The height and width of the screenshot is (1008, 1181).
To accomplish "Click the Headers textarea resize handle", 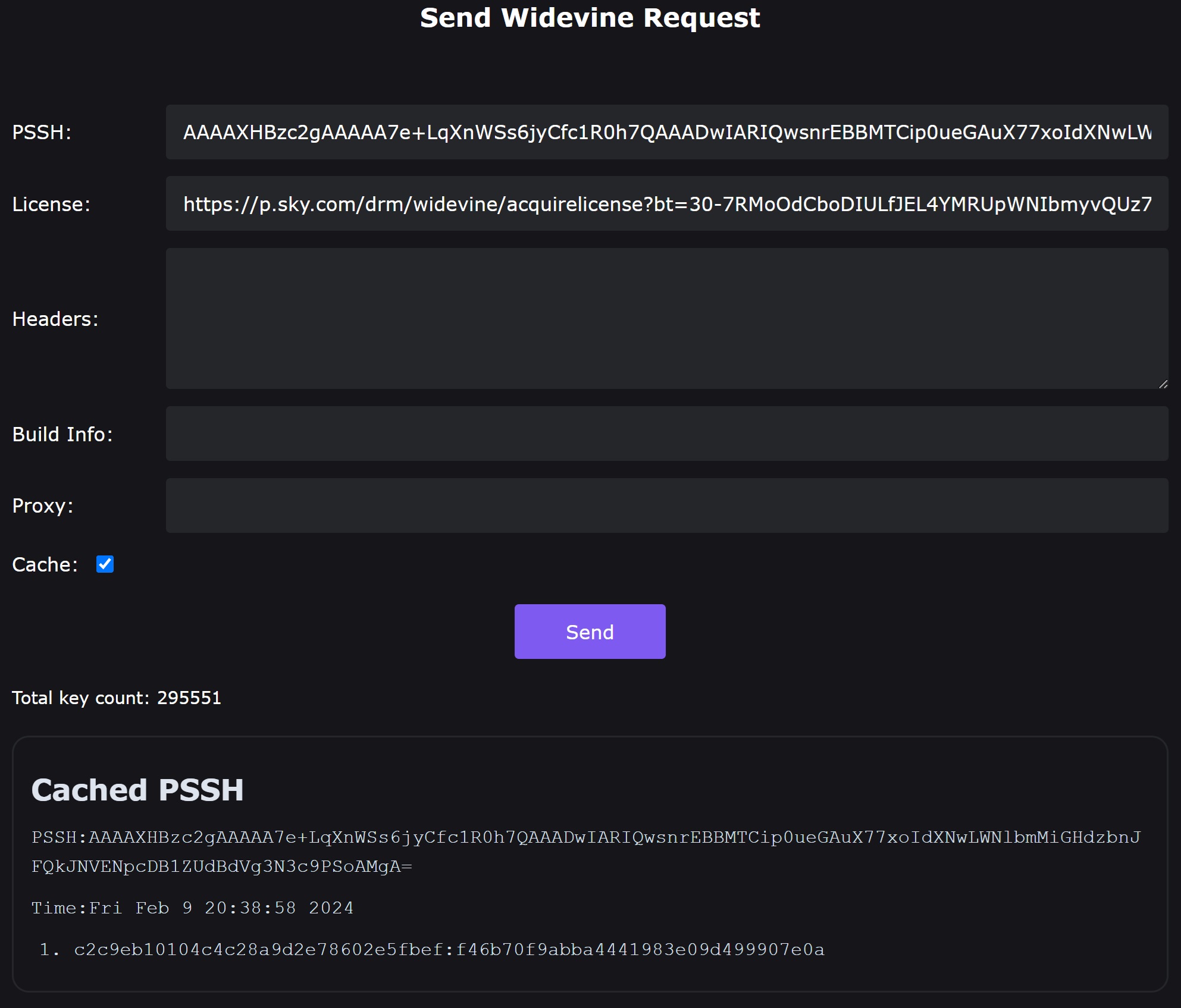I will (1163, 384).
